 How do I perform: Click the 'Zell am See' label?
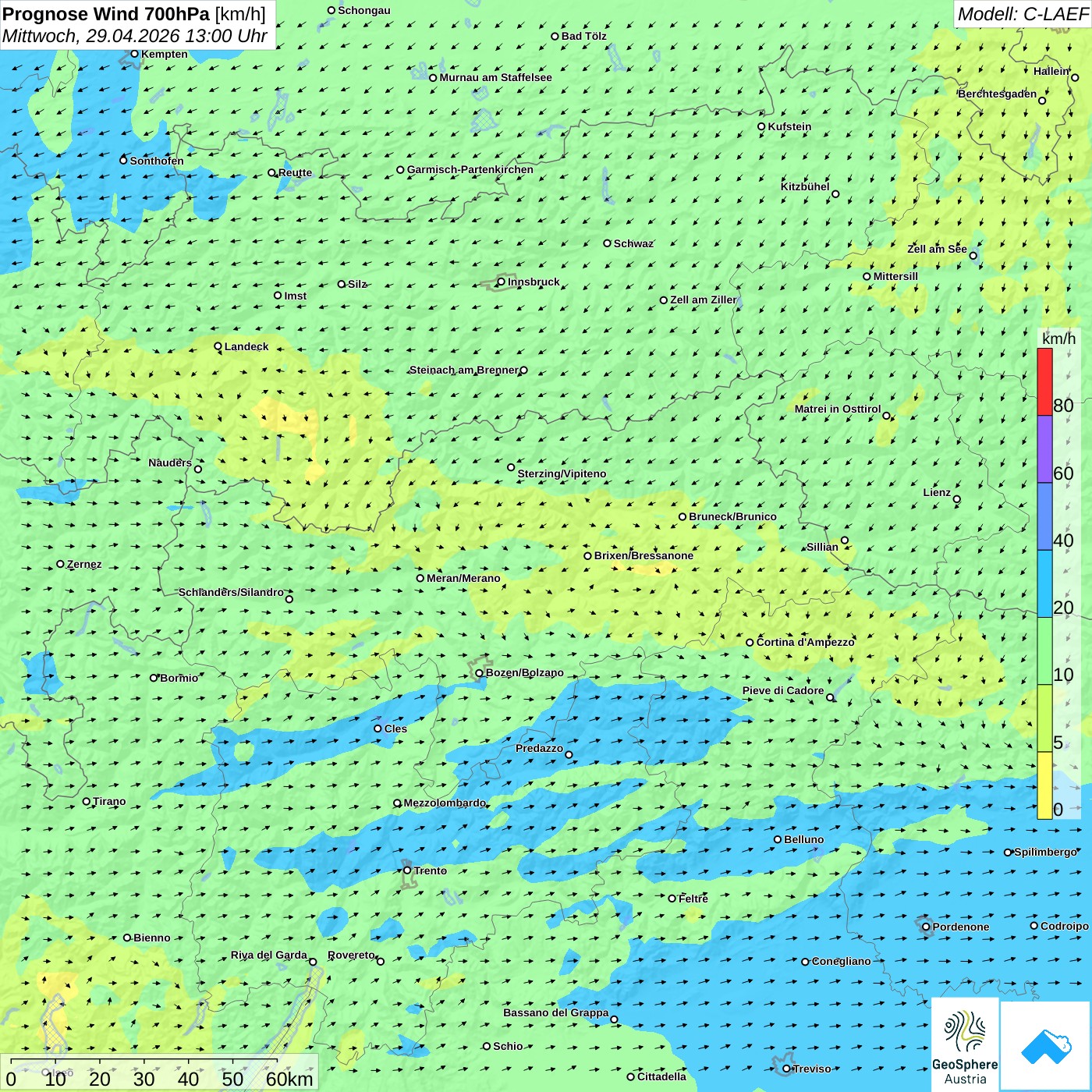(937, 249)
